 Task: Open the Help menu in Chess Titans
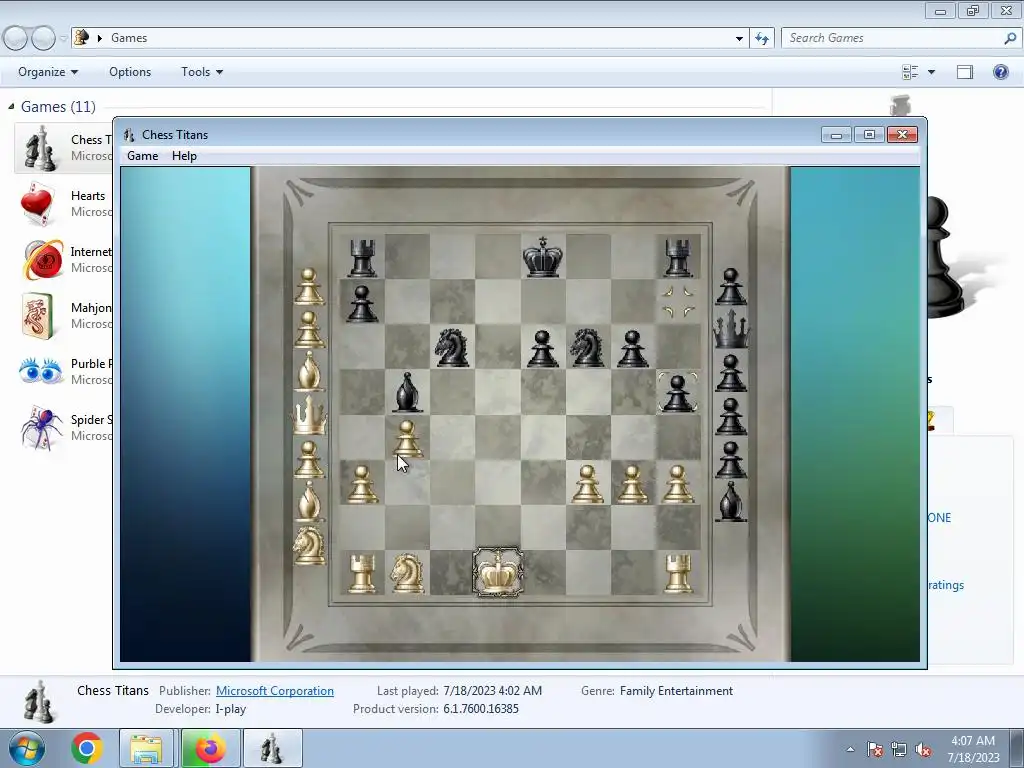[184, 156]
